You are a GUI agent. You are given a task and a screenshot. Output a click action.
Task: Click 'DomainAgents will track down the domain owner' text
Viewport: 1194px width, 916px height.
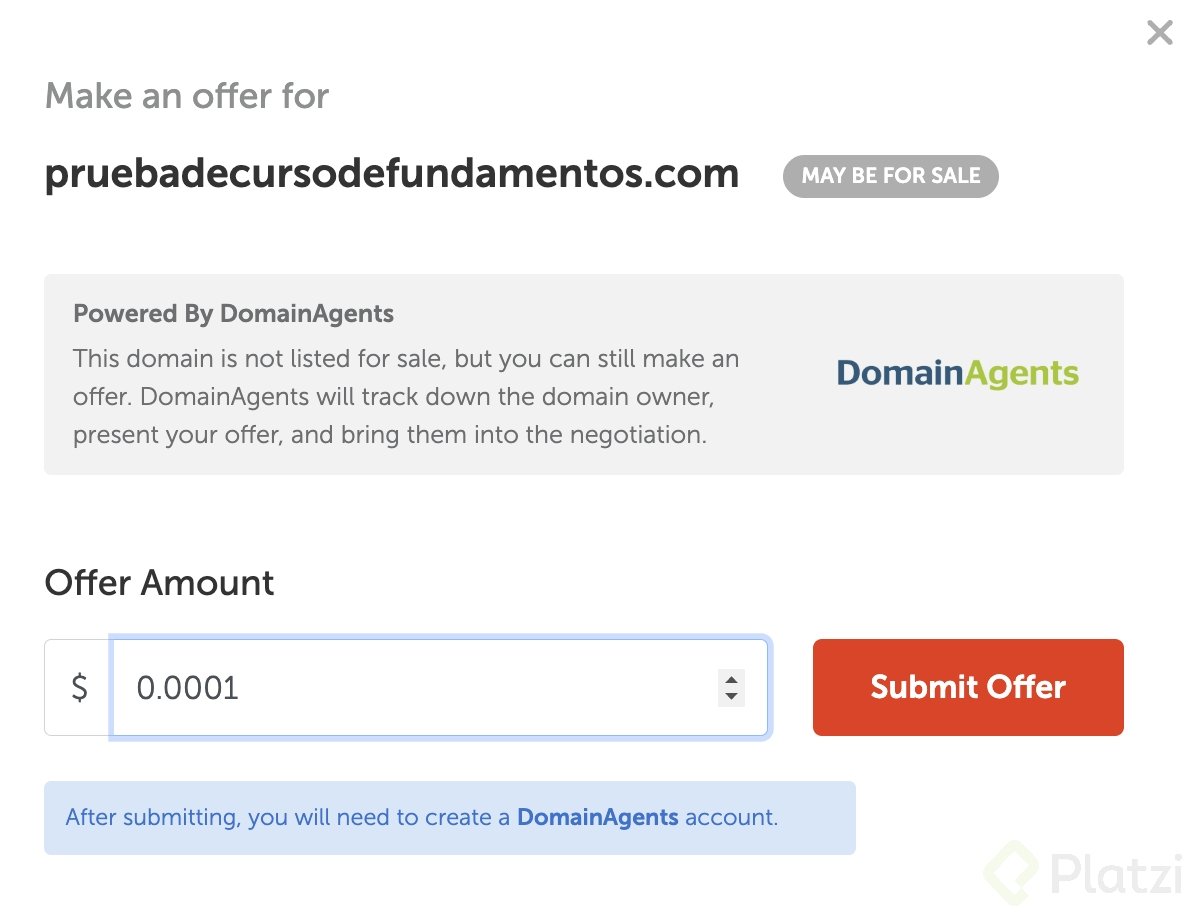click(x=427, y=396)
